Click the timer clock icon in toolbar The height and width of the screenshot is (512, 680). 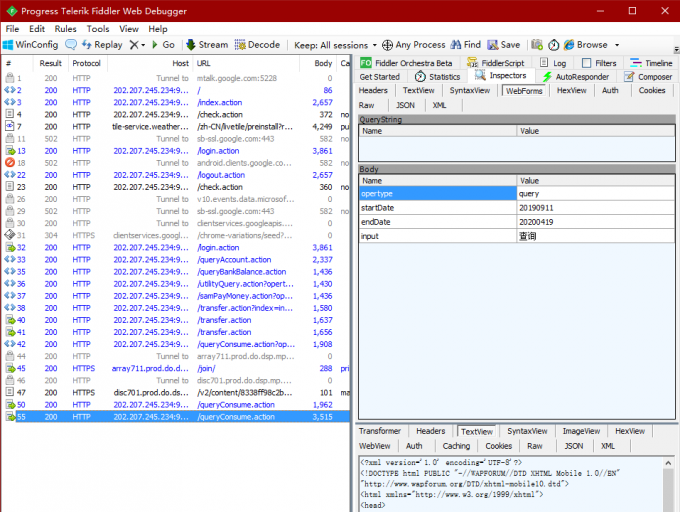point(553,45)
